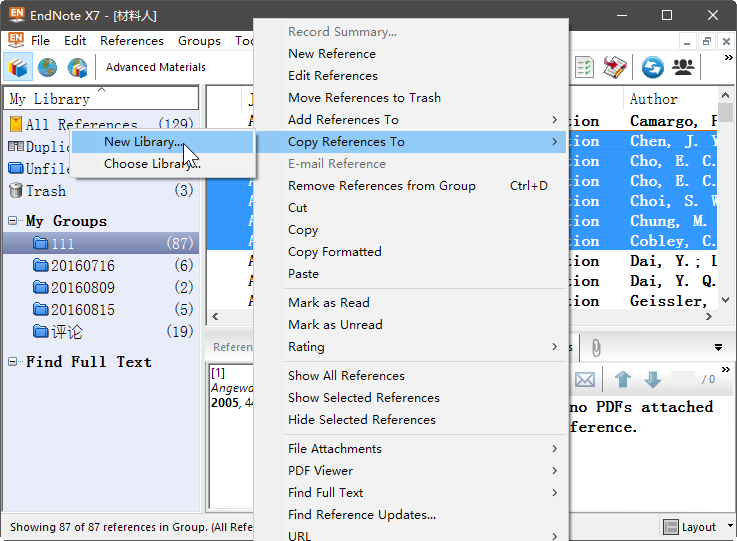This screenshot has height=541, width=737.
Task: Collapse the My Groups group set
Action: click(13, 220)
